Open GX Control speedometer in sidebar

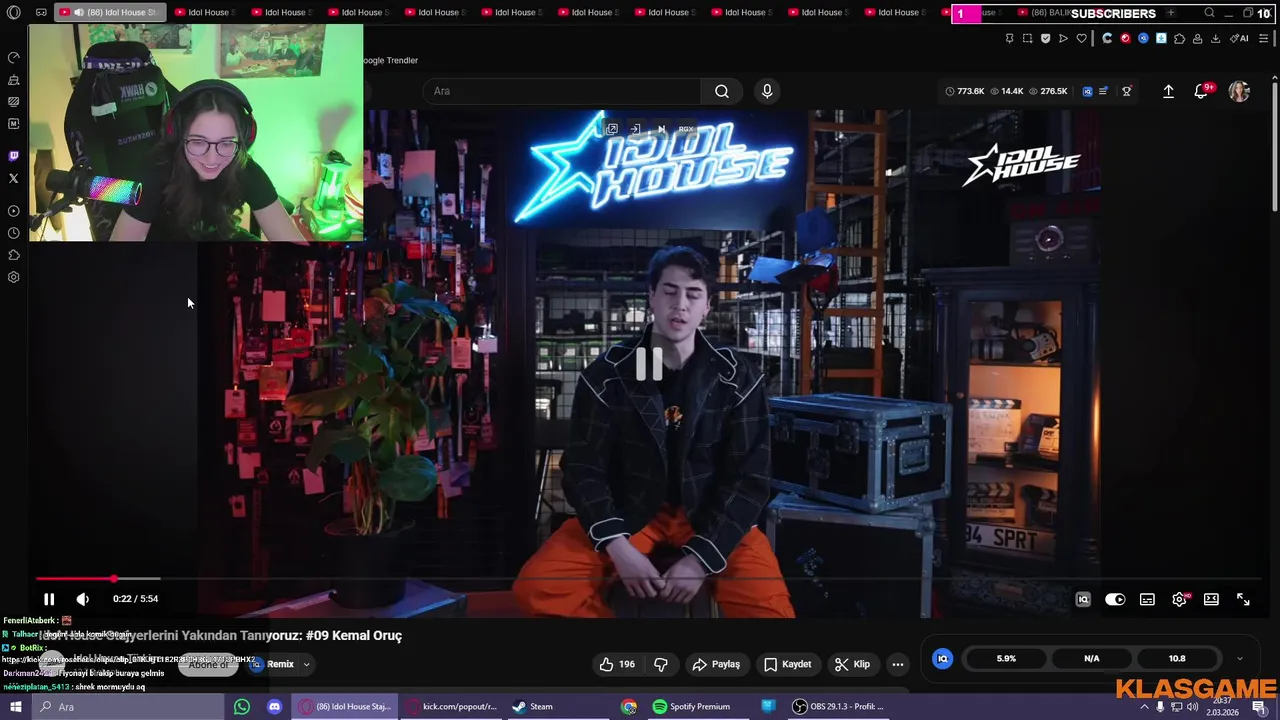[13, 58]
